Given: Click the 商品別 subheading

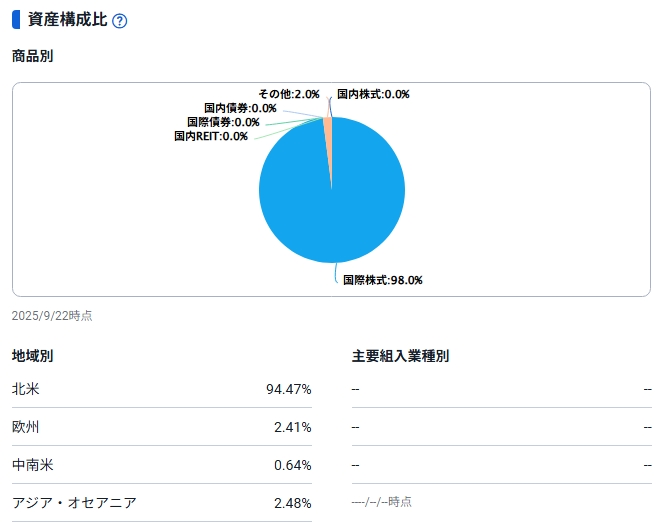Looking at the screenshot, I should pyautogui.click(x=32, y=56).
